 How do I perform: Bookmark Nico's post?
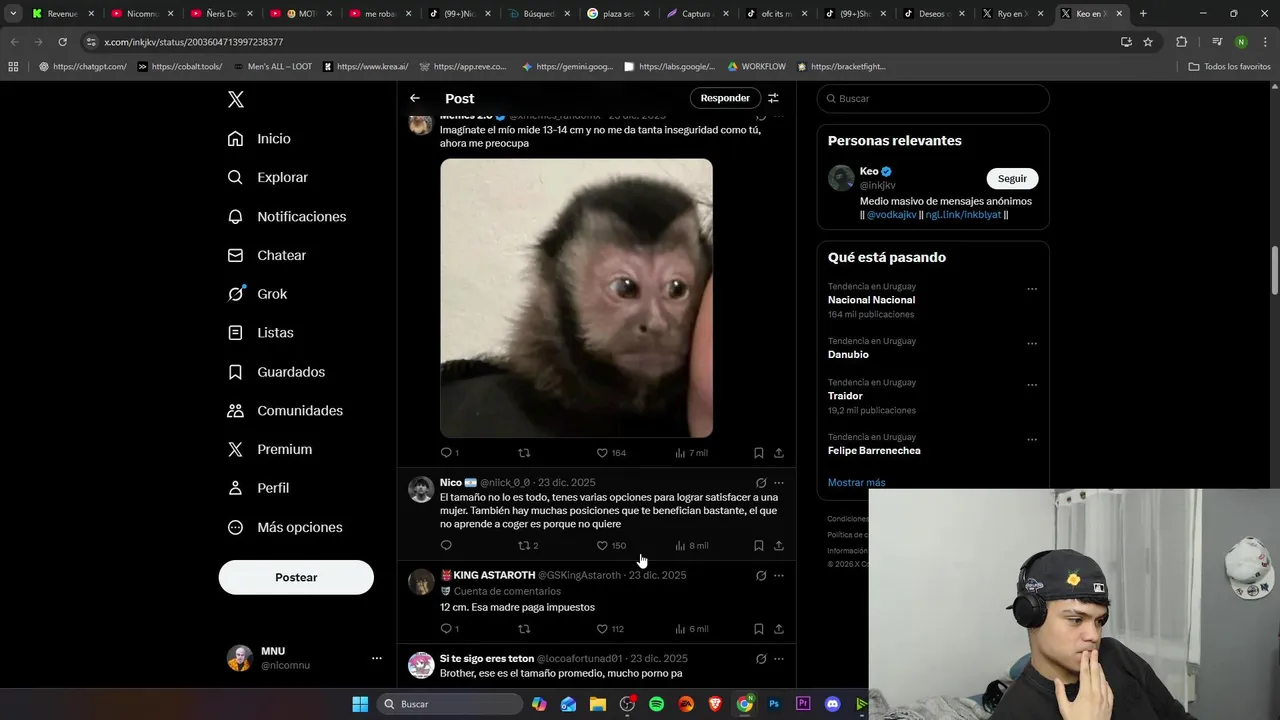coord(759,546)
